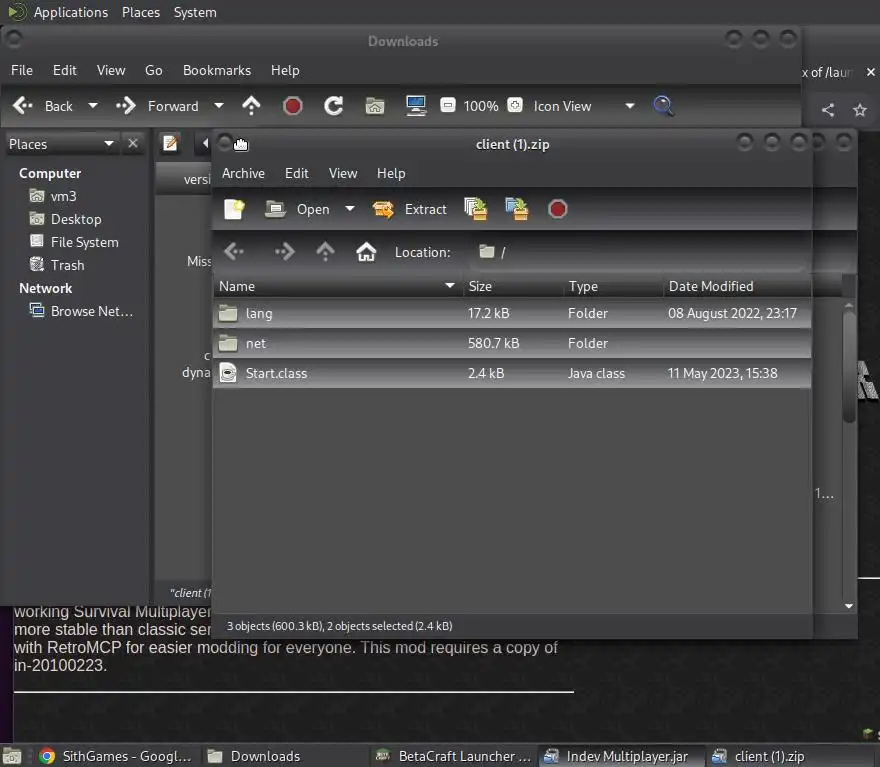880x767 pixels.
Task: Expand Forward history dropdown arrow
Action: 219,106
